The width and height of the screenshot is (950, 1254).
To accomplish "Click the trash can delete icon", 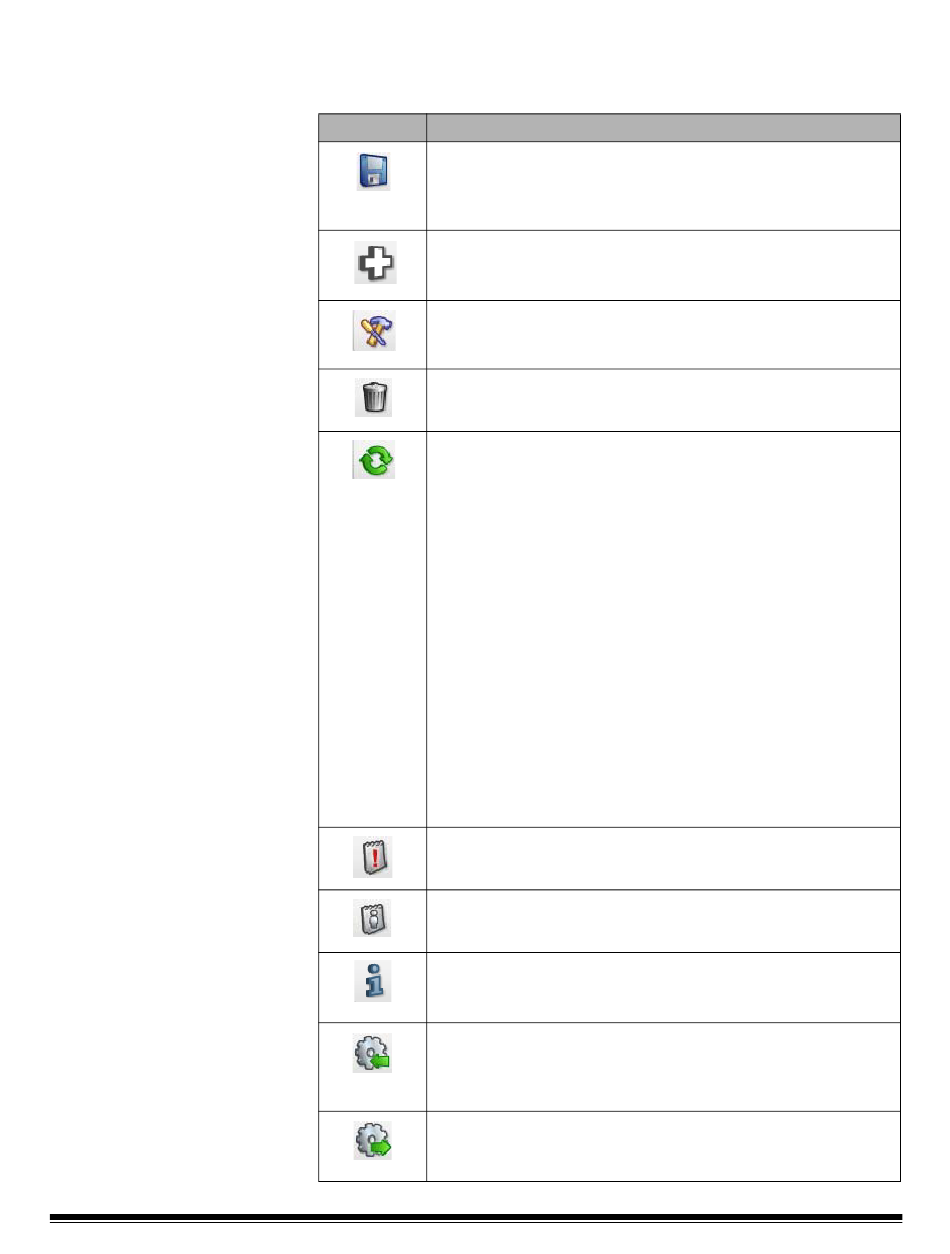I will pyautogui.click(x=374, y=398).
